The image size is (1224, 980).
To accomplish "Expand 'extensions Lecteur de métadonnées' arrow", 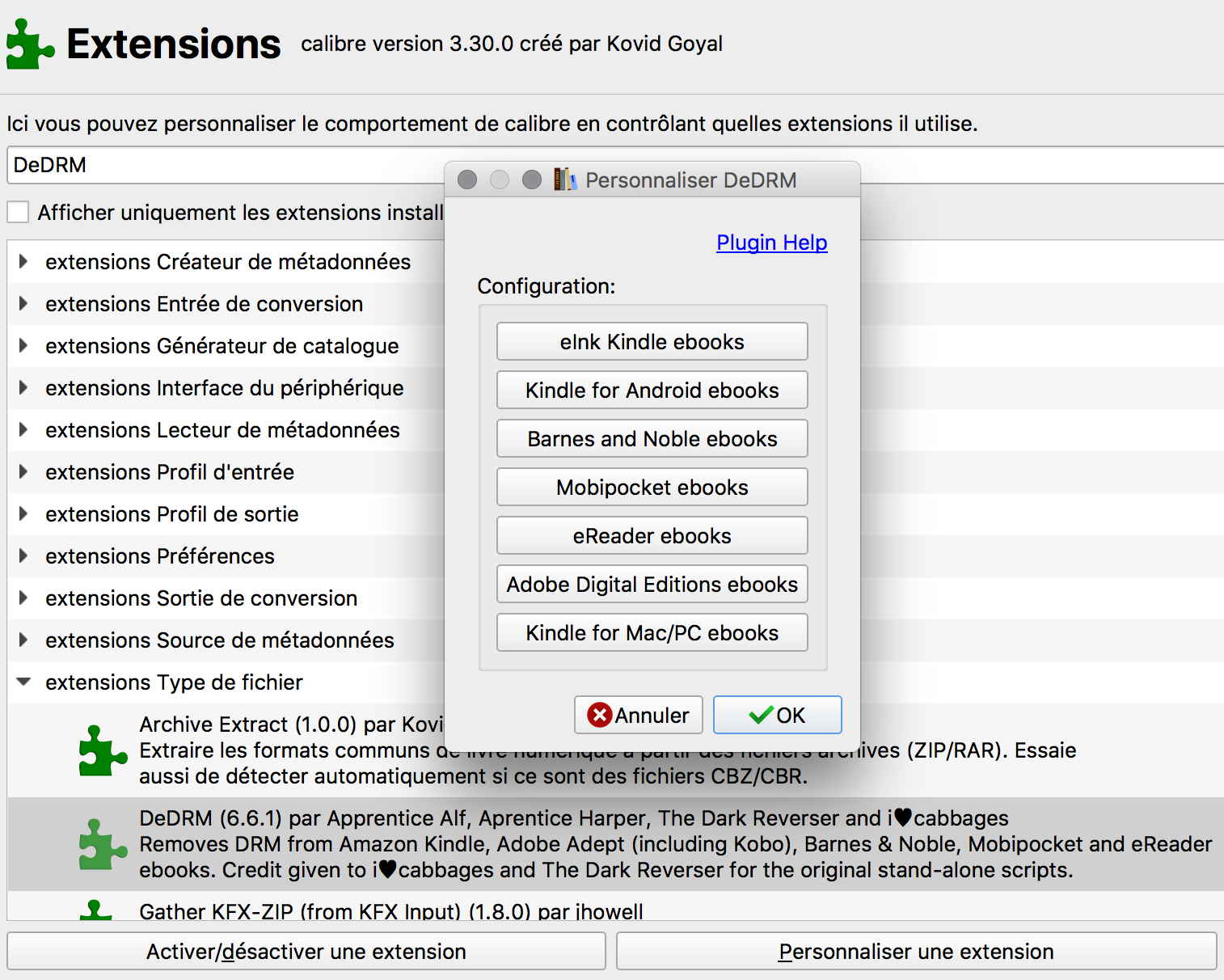I will click(23, 429).
